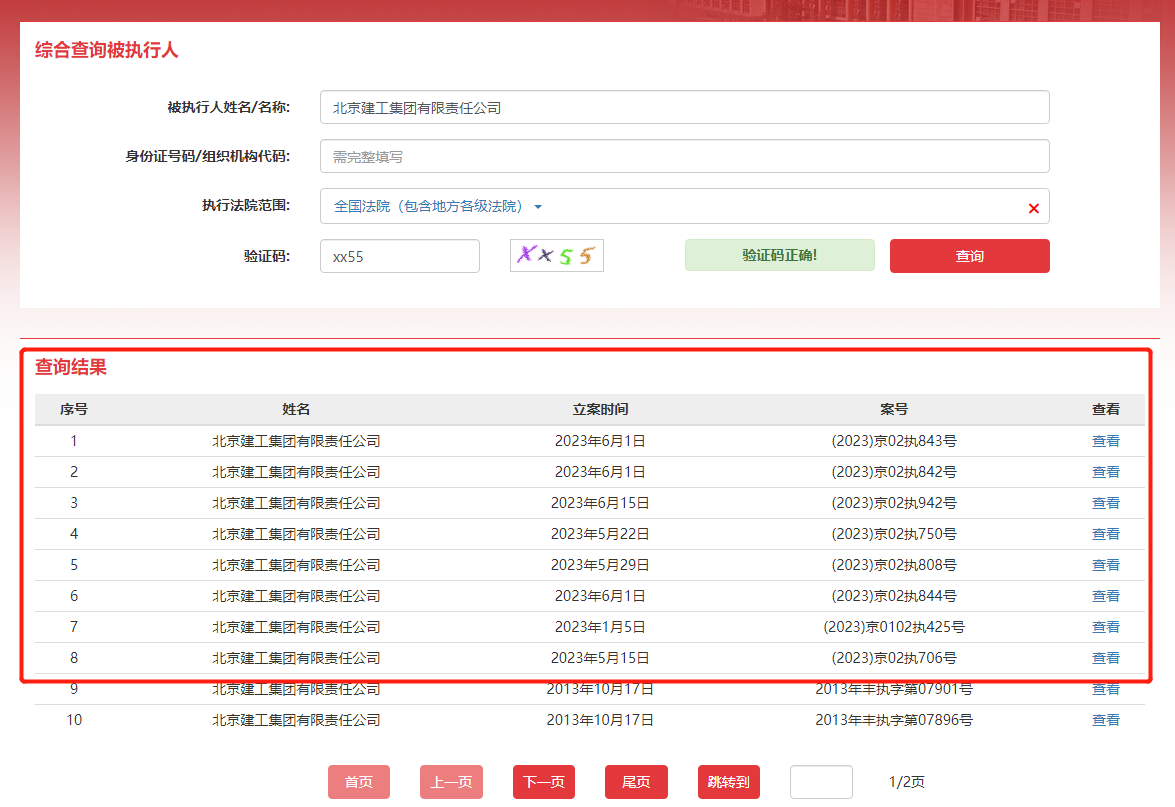Image resolution: width=1175 pixels, height=807 pixels.
Task: Click the 姓名 column header
Action: [x=296, y=409]
